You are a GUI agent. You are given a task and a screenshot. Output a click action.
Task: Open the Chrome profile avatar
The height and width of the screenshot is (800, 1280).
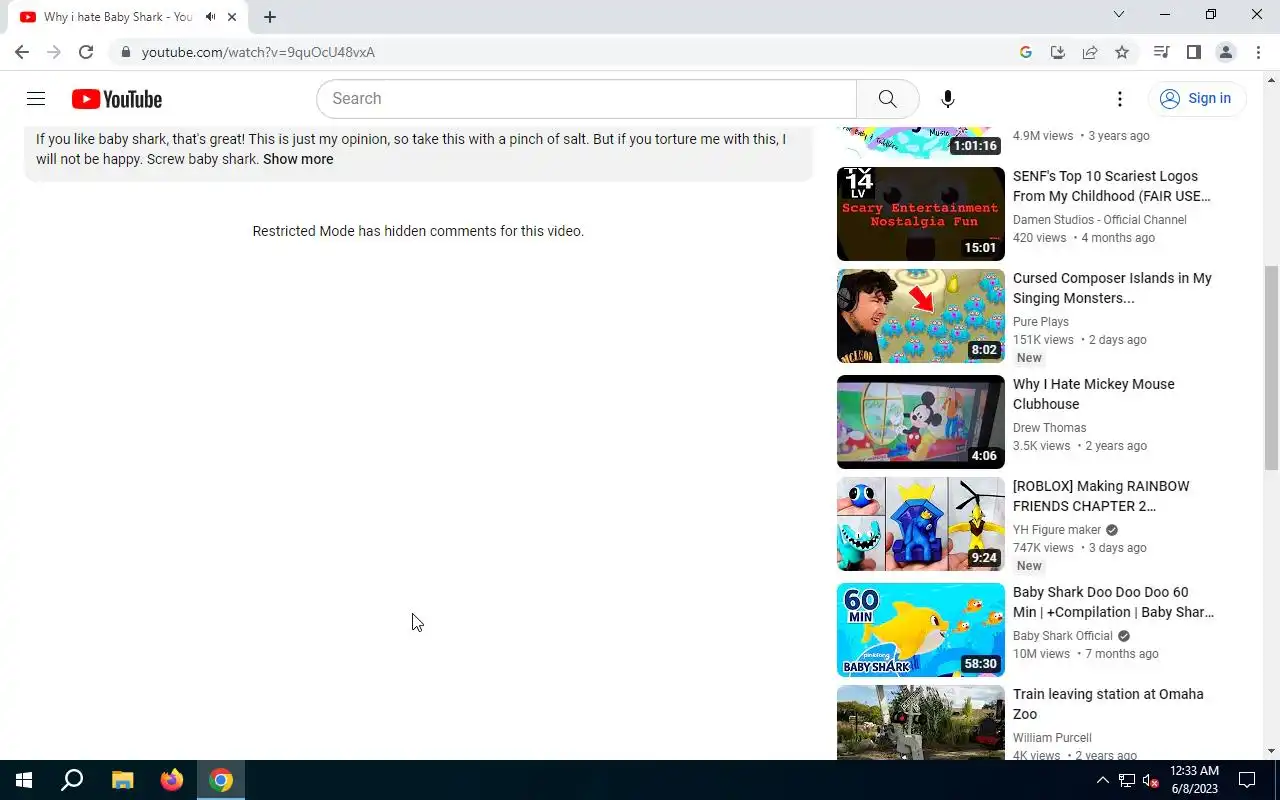(1226, 52)
